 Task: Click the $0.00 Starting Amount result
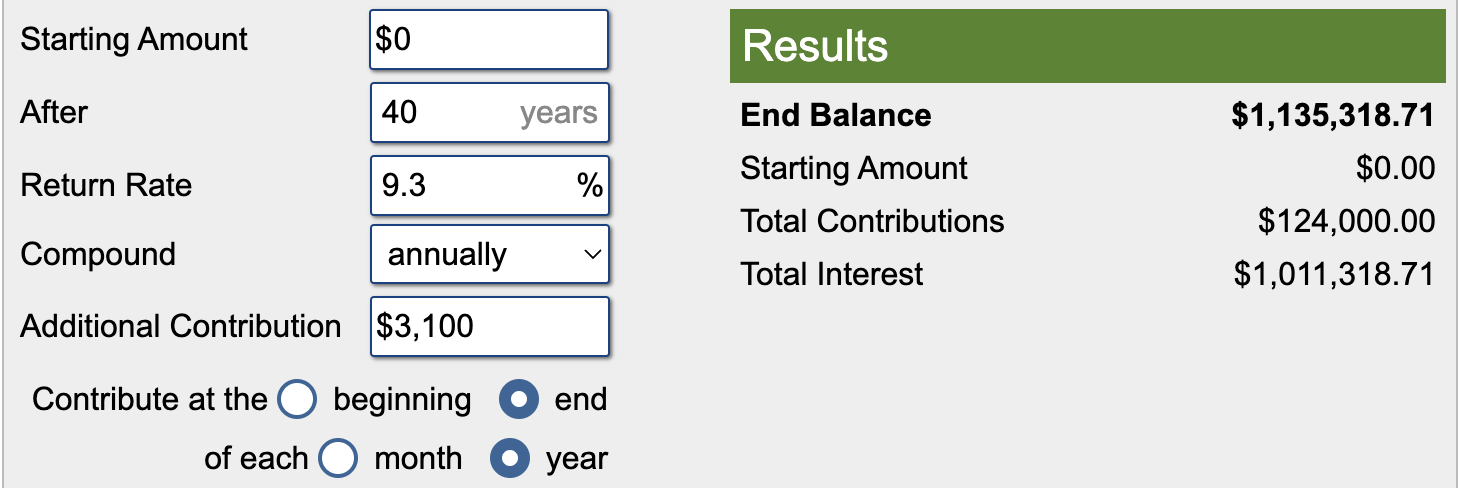[x=1395, y=168]
